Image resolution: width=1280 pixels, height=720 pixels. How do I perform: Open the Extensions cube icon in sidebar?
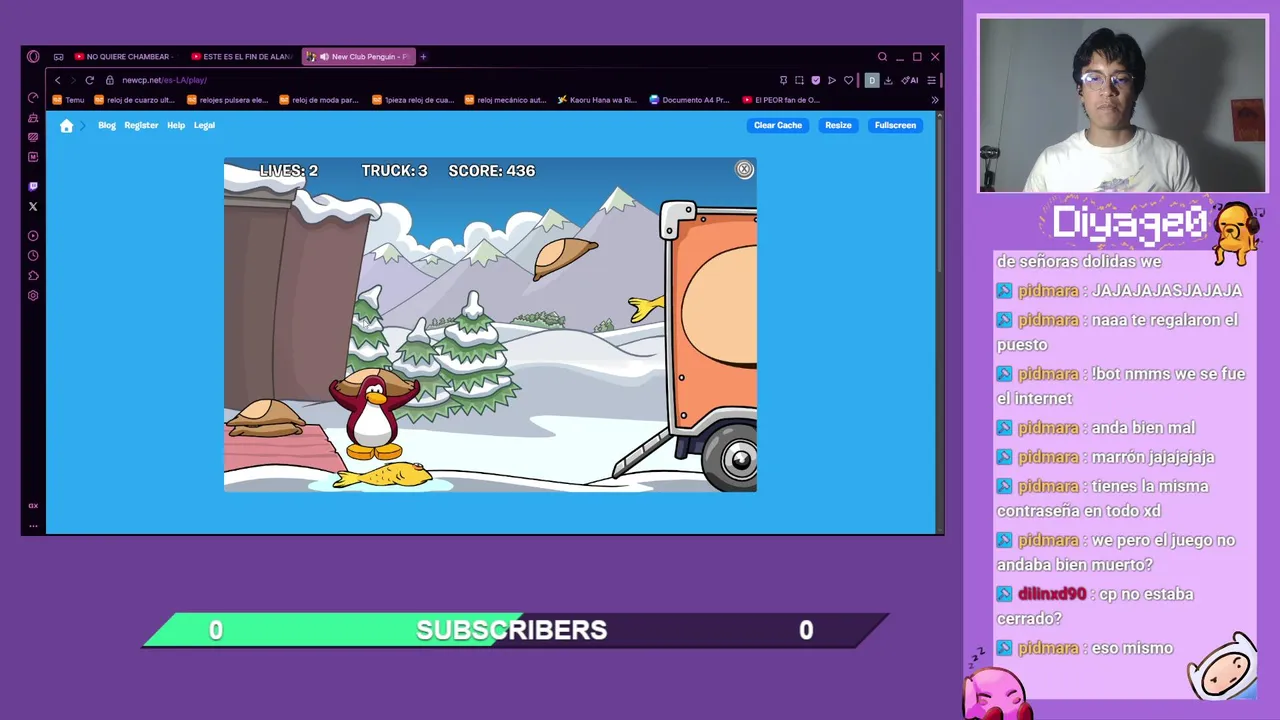coord(33,276)
